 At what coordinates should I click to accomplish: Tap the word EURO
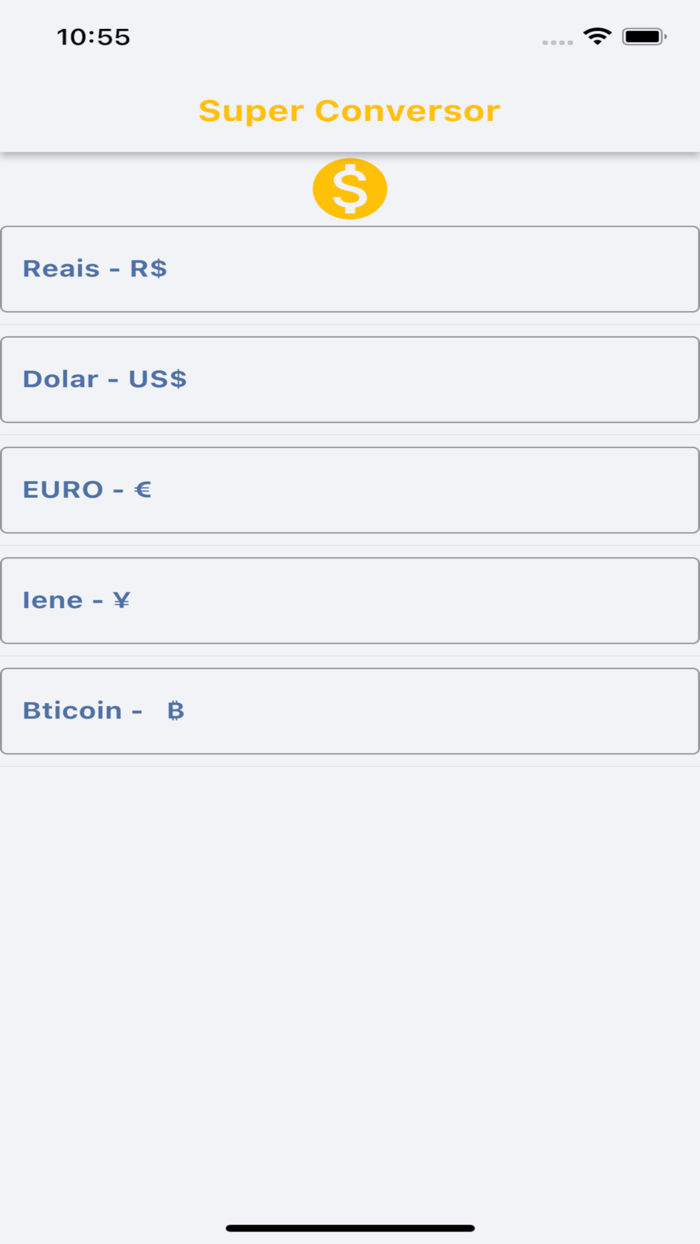63,490
